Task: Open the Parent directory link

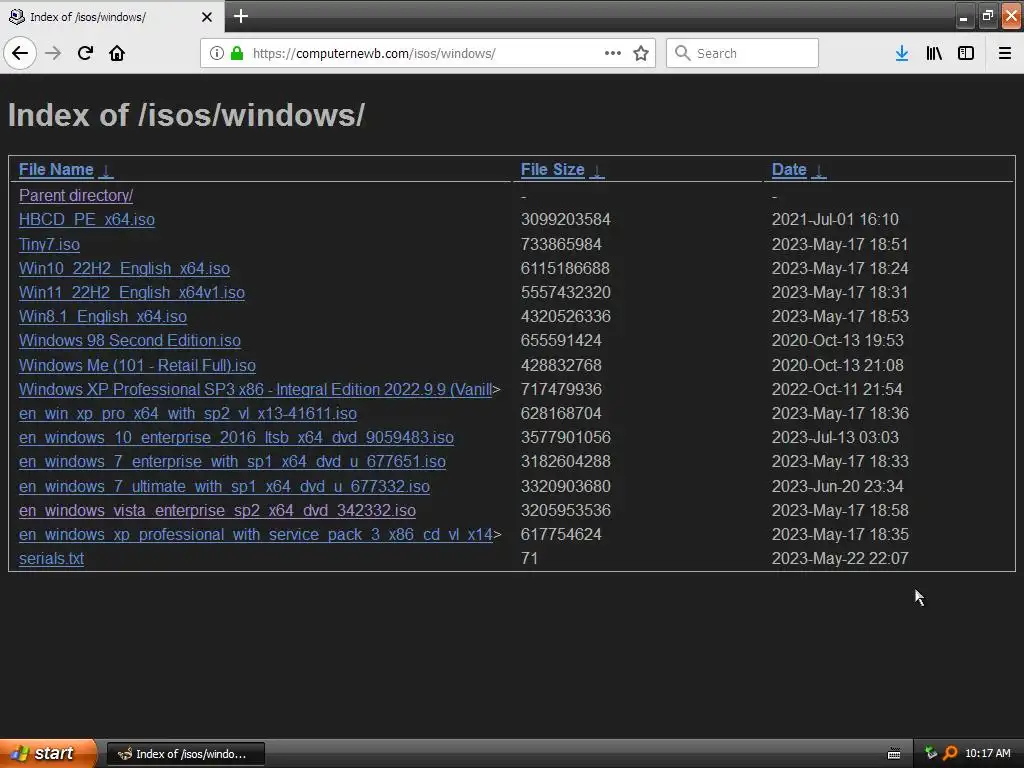Action: 76,195
